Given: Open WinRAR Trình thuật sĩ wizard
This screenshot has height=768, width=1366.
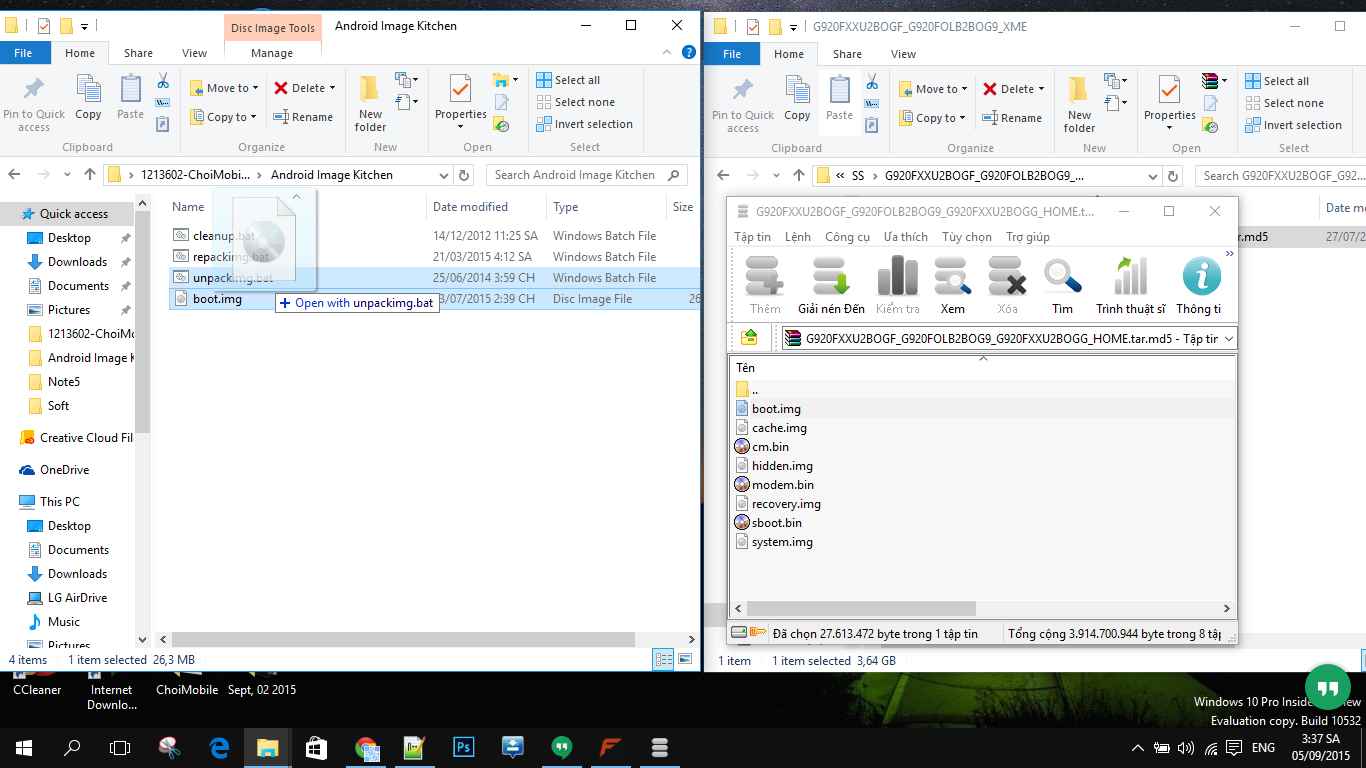Looking at the screenshot, I should (x=1130, y=285).
